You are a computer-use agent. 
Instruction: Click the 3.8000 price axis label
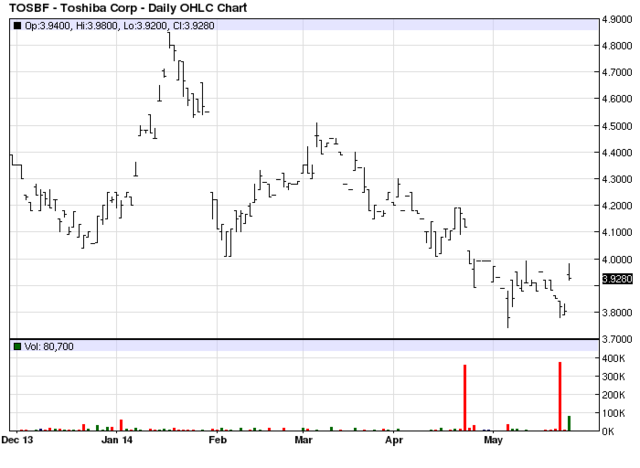(617, 312)
